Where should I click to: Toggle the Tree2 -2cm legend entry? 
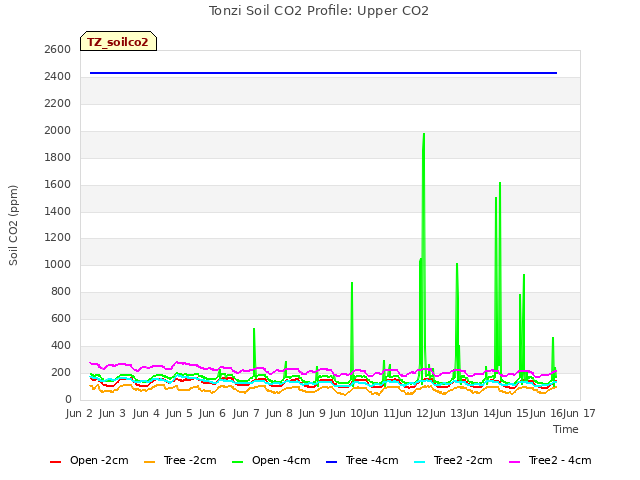coord(453,461)
